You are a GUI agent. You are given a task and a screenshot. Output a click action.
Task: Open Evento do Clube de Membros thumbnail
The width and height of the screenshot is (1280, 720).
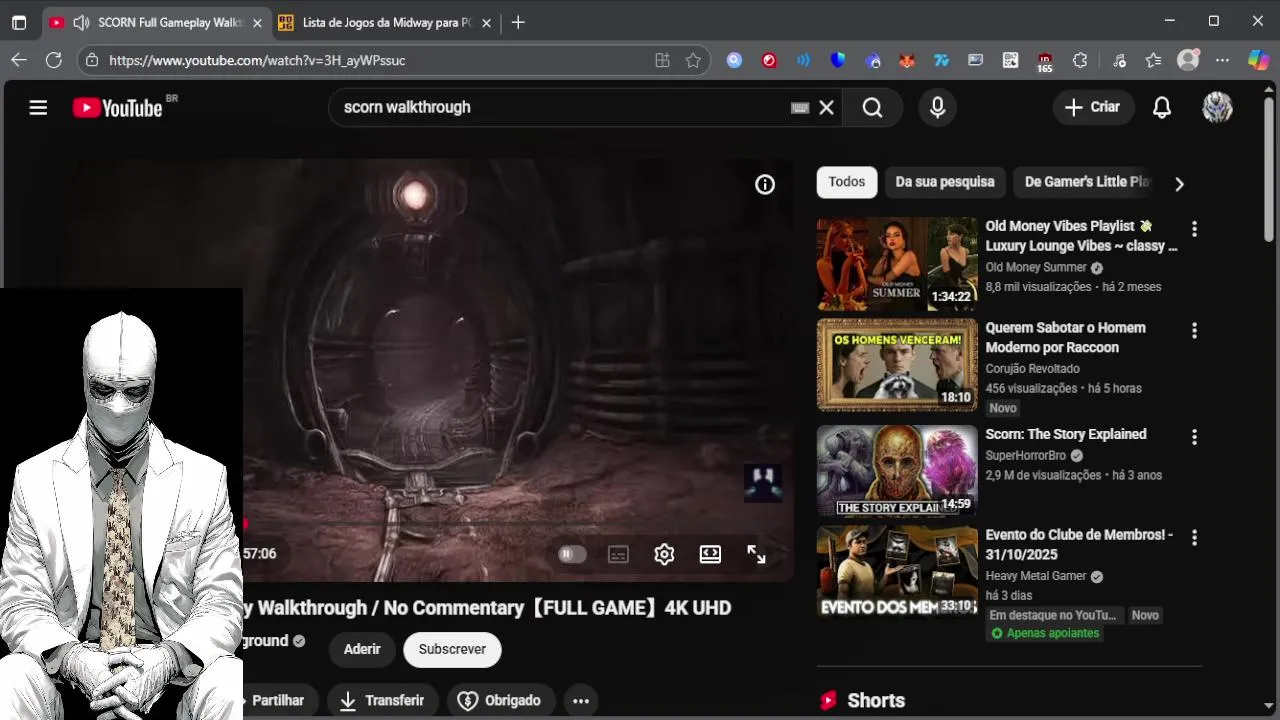[897, 571]
